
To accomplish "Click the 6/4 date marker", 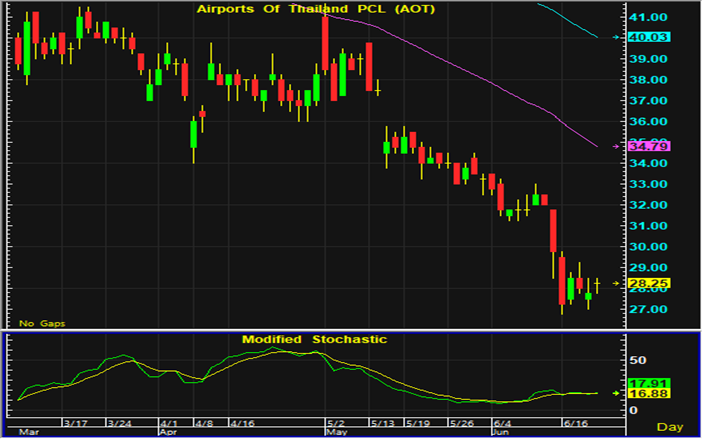I will coord(503,423).
